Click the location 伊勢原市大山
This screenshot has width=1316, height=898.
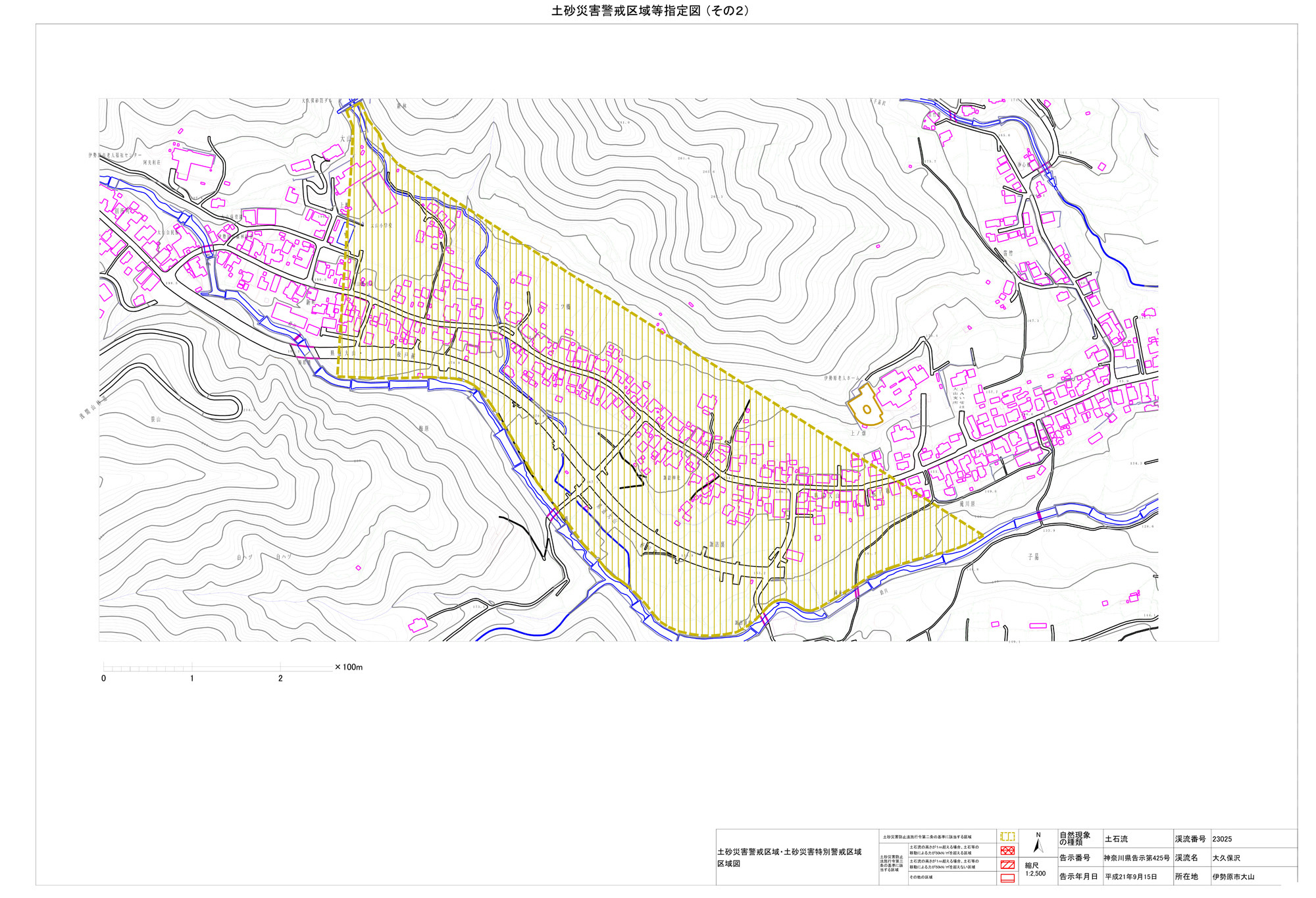1233,877
